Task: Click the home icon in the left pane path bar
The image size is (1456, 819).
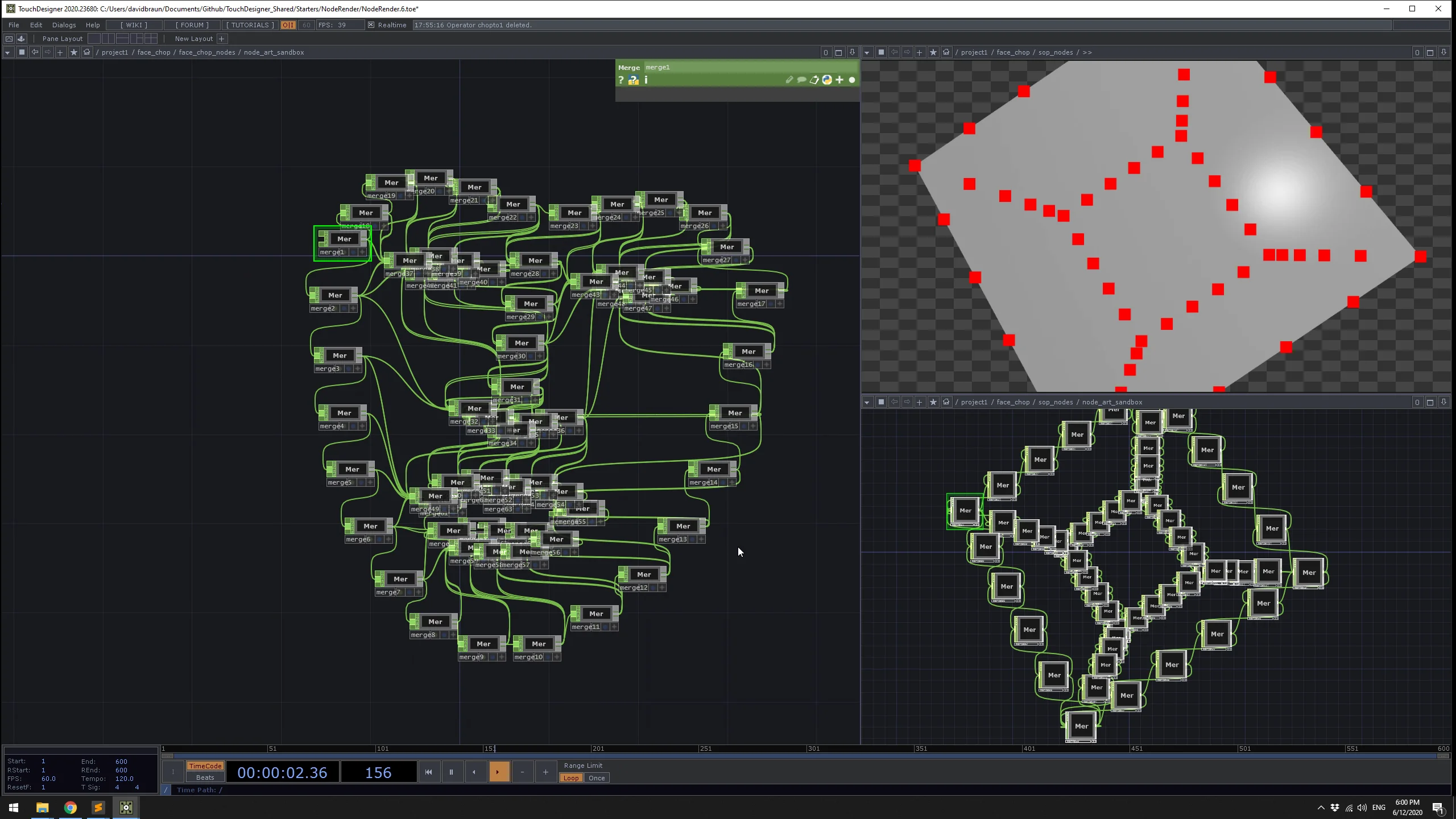Action: 86,52
